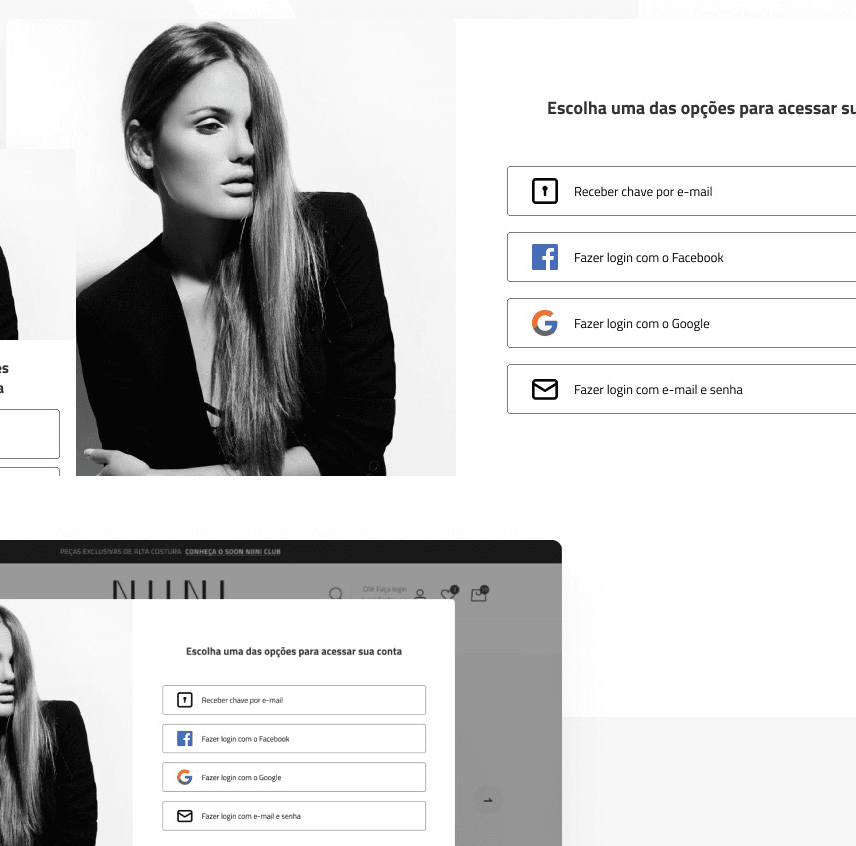The height and width of the screenshot is (846, 856).
Task: Choose 'Fazer login com e-mail e senha' in the small modal
Action: click(294, 816)
